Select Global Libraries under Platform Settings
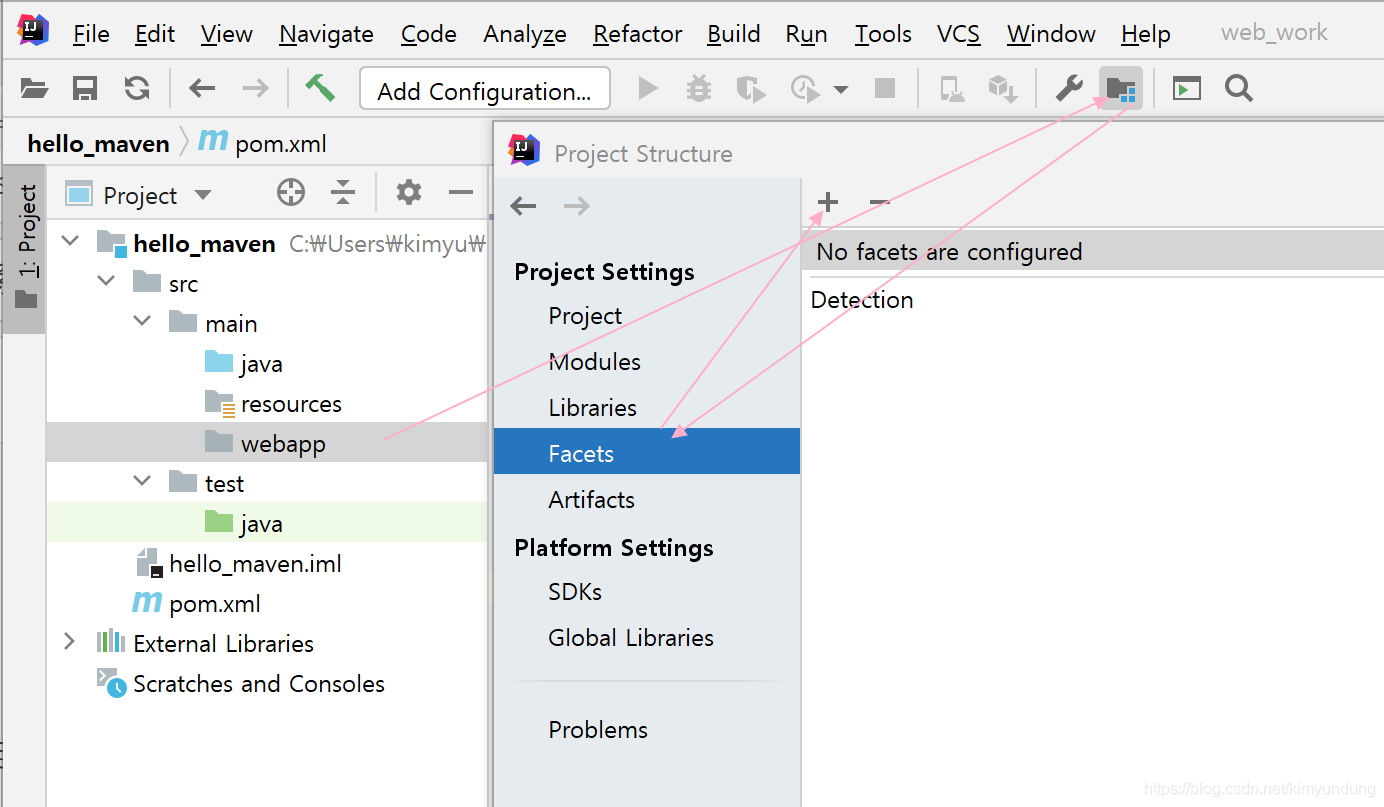The image size is (1384, 807). (x=647, y=638)
